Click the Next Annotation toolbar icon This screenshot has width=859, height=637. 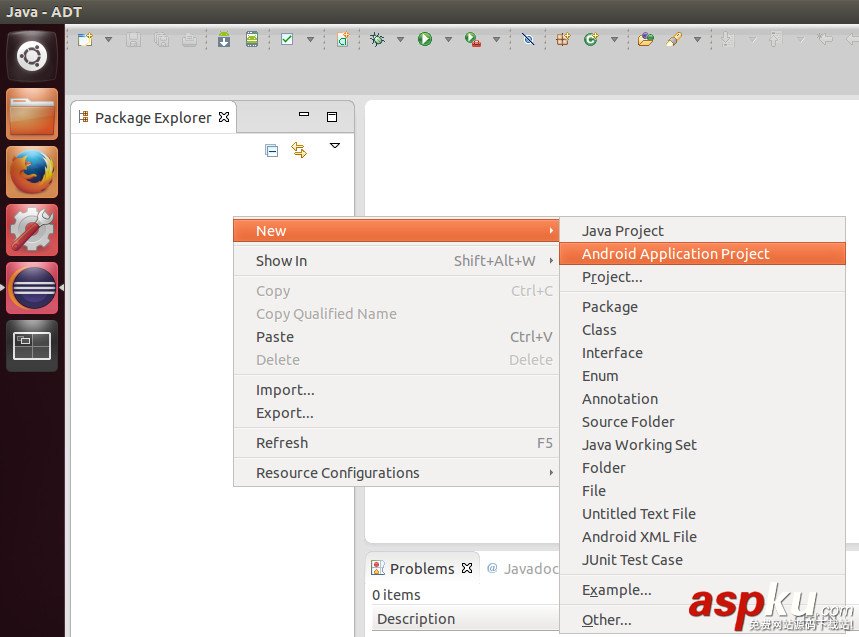[728, 39]
